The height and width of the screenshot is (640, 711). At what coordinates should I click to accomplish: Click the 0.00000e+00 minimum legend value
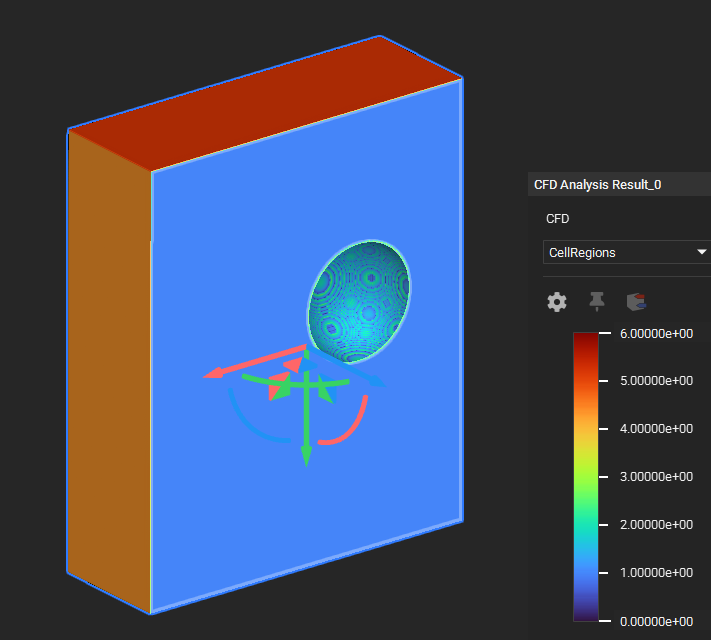(658, 621)
